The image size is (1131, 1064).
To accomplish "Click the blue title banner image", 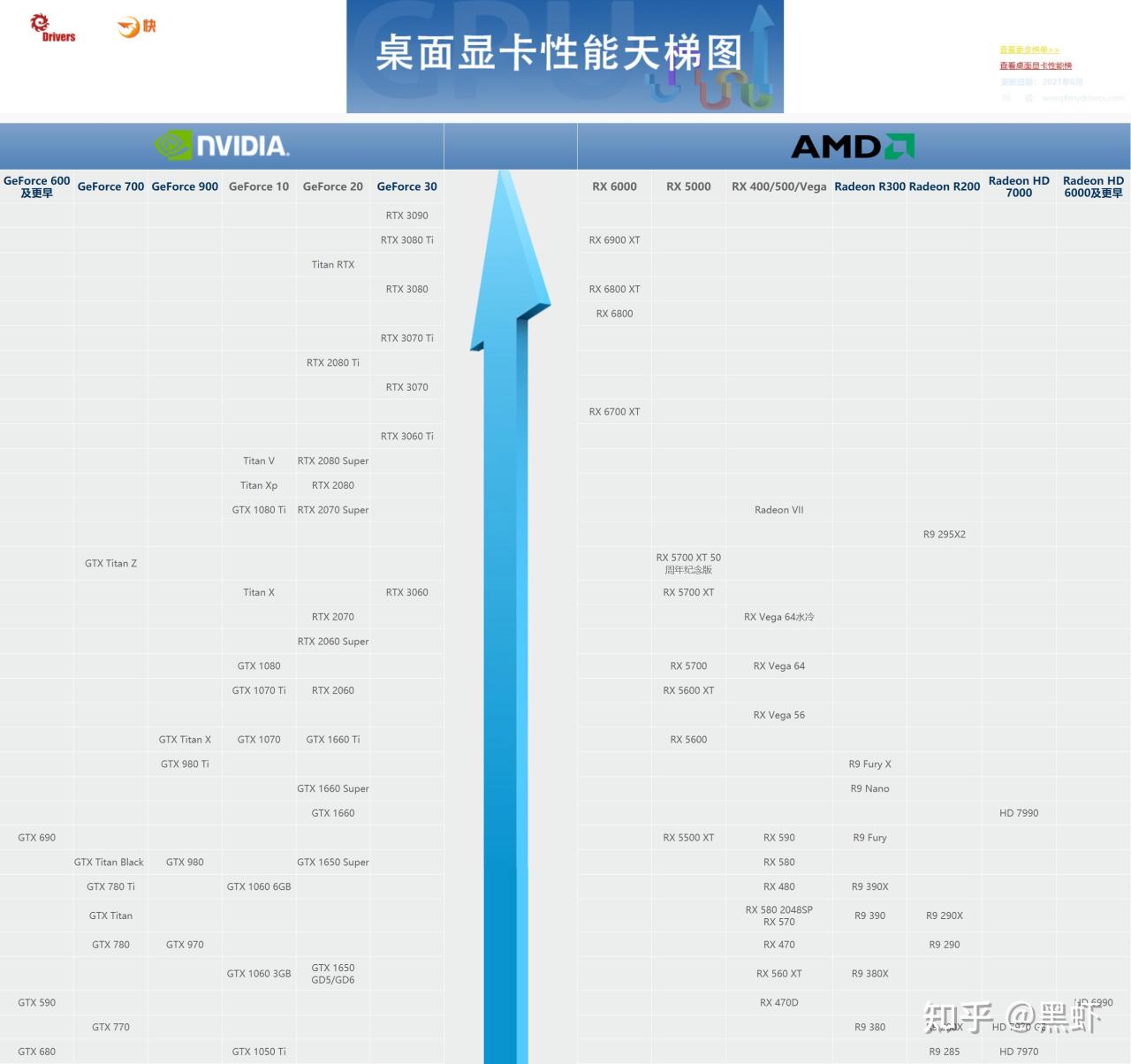I will [x=565, y=57].
